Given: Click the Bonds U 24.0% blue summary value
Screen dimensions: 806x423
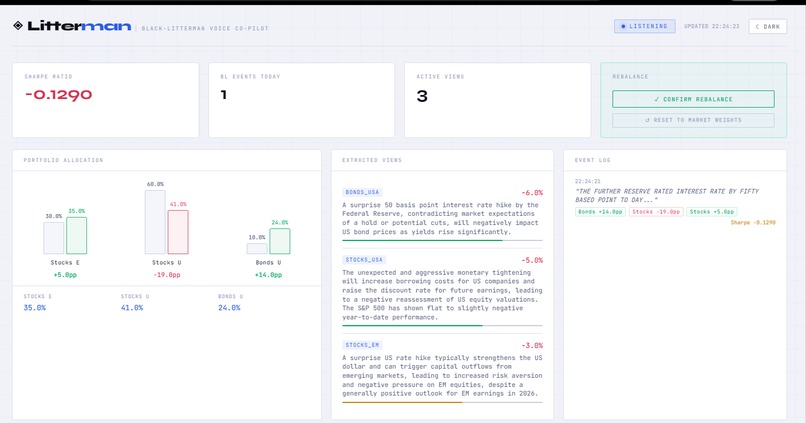Looking at the screenshot, I should coord(229,308).
